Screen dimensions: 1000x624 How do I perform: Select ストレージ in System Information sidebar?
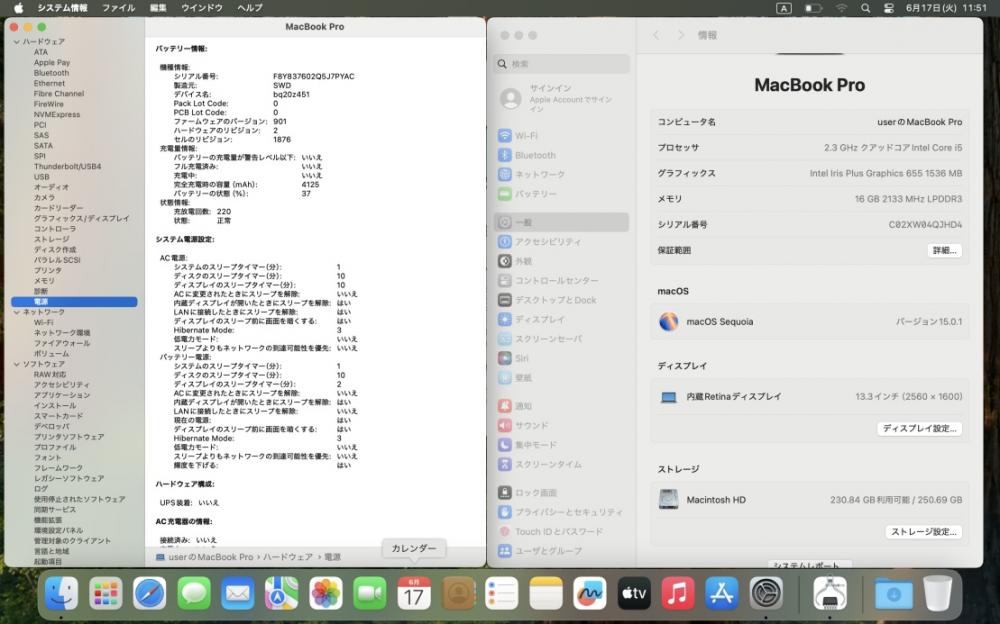[x=52, y=239]
